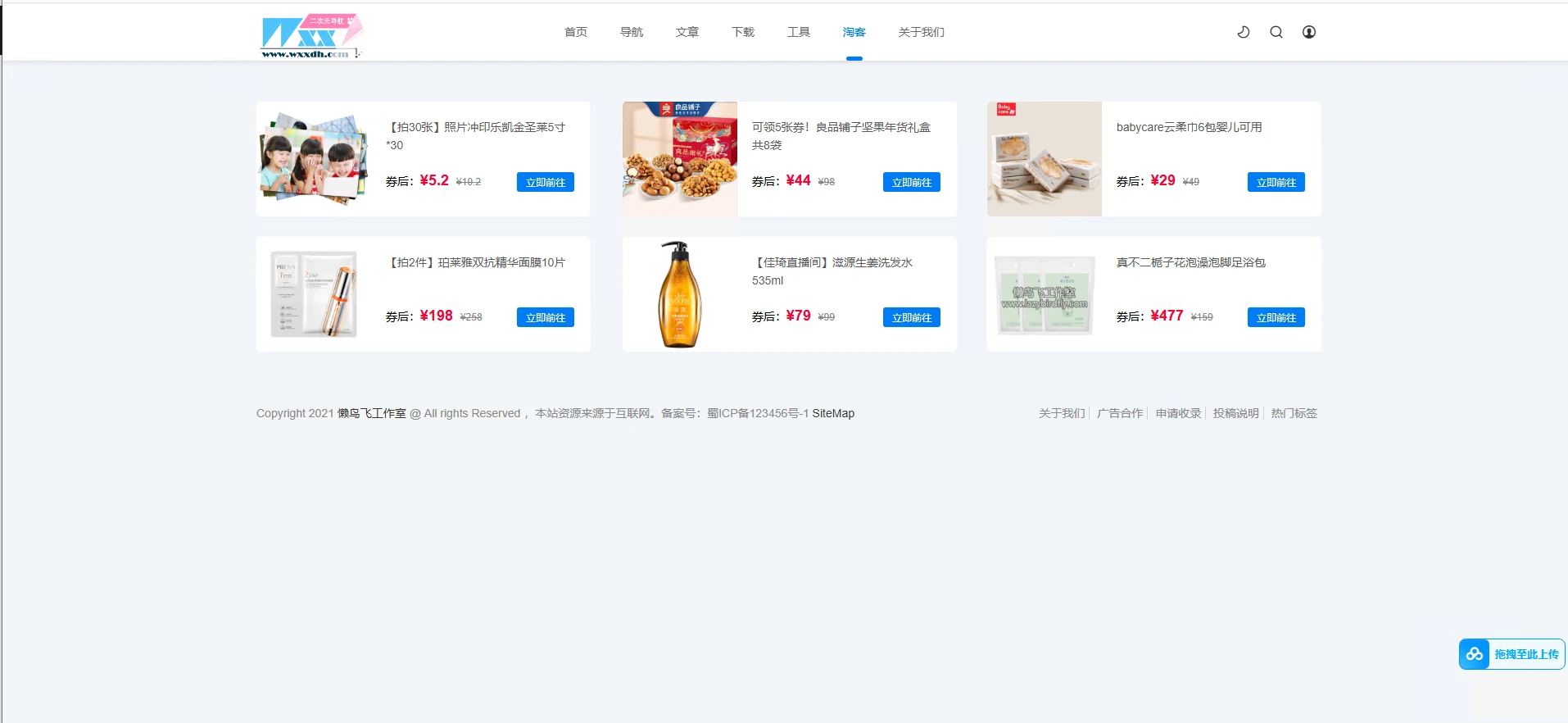Click the ¥79 coupon price
The height and width of the screenshot is (723, 1568).
798,316
